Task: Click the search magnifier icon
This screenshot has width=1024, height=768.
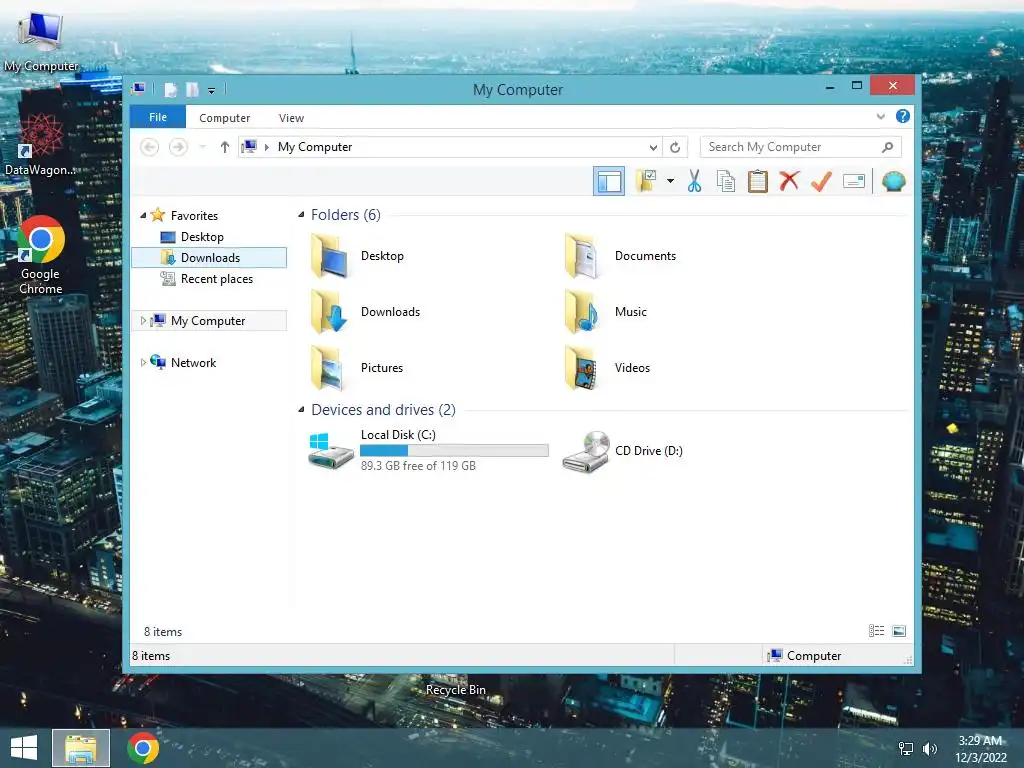Action: point(888,147)
